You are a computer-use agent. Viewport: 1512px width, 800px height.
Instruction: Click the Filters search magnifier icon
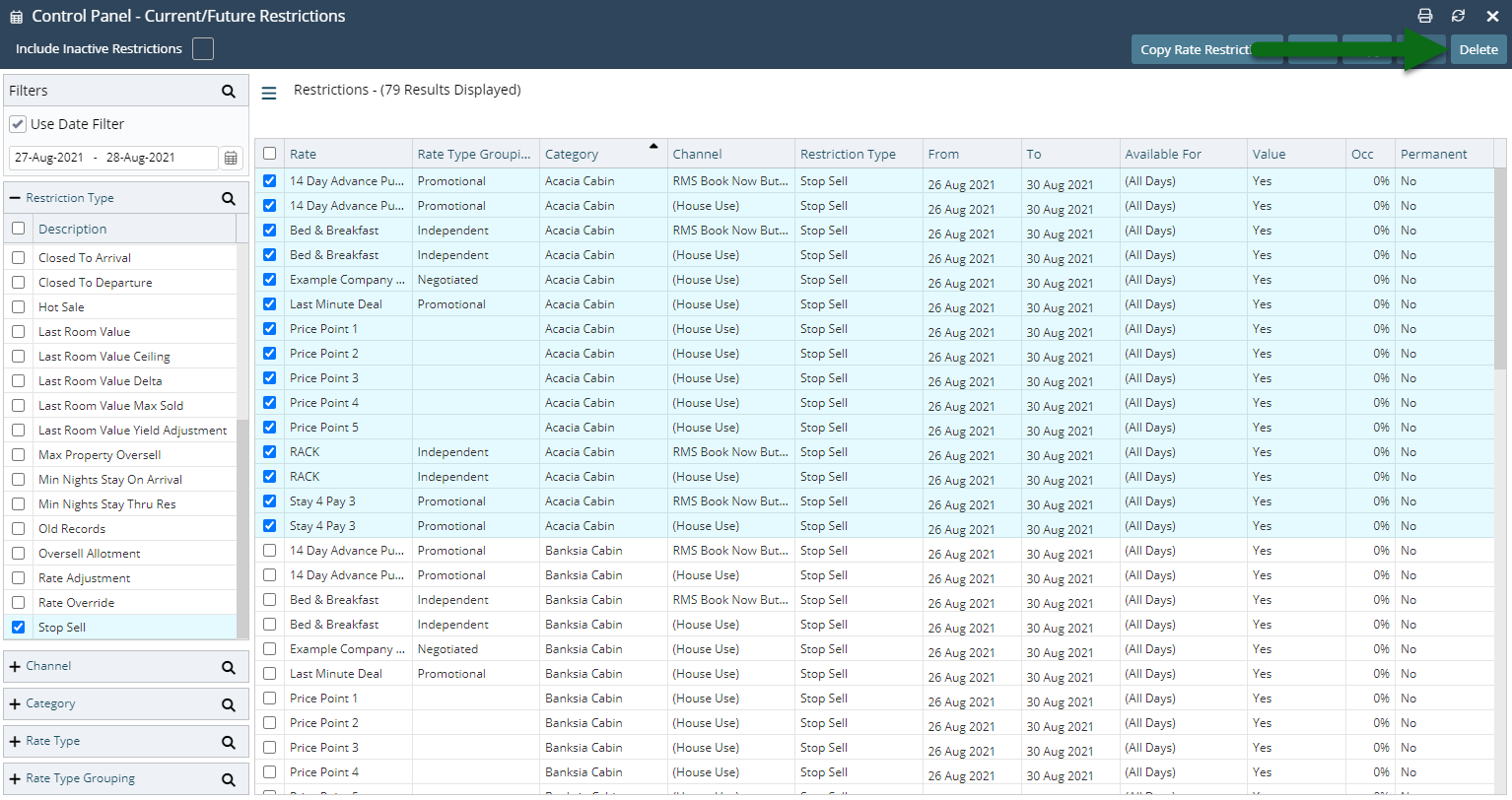(229, 91)
